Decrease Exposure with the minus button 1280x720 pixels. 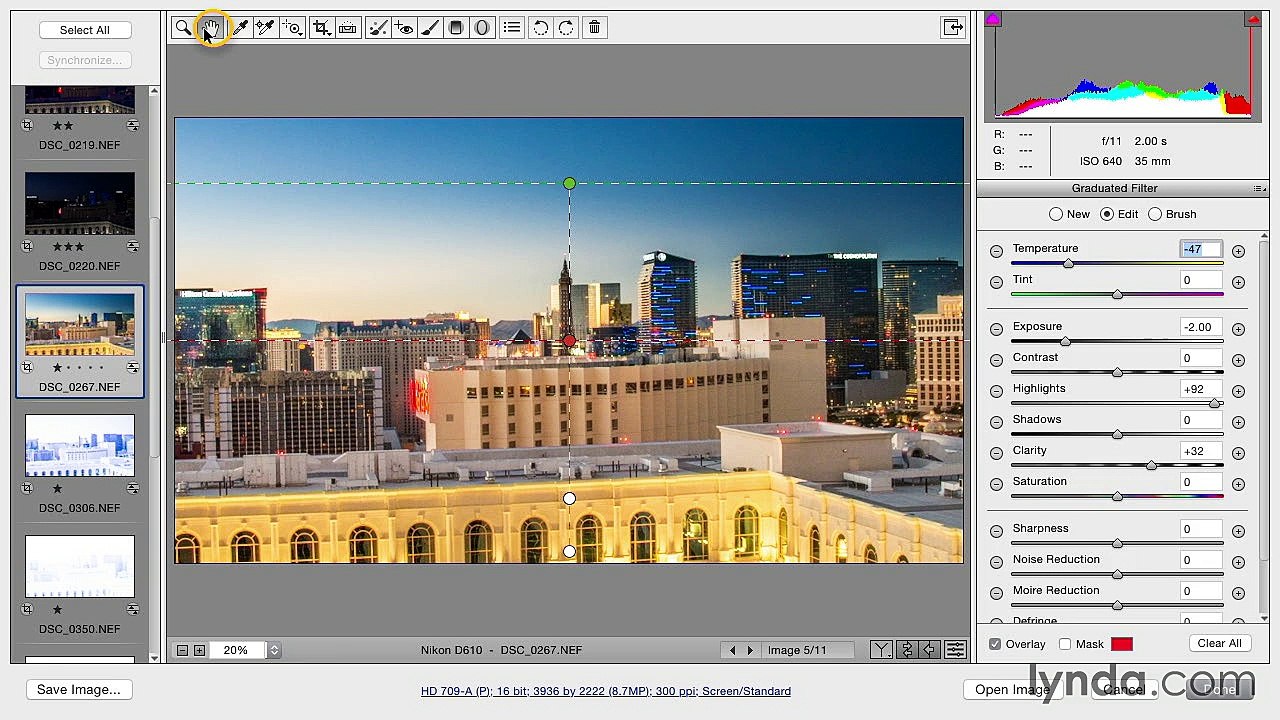pos(996,330)
